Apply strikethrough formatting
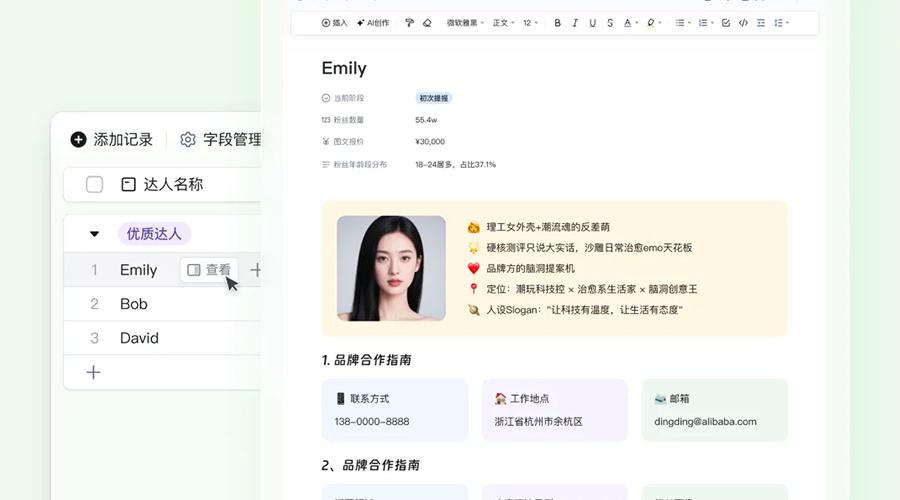This screenshot has height=500, width=900. [610, 23]
